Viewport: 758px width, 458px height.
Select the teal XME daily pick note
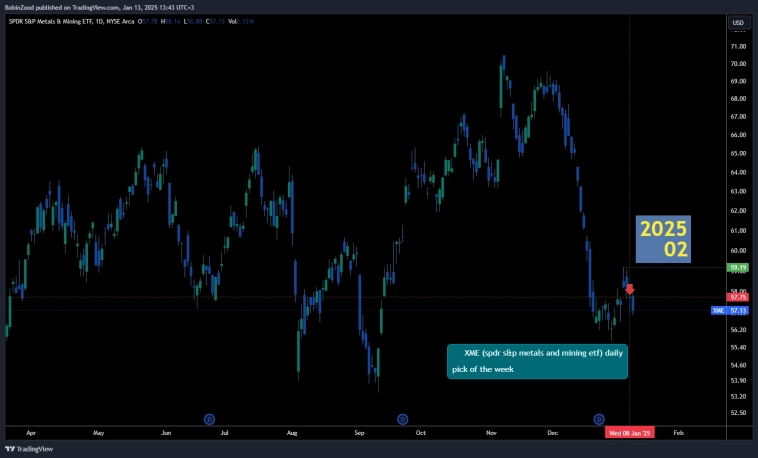tap(537, 361)
